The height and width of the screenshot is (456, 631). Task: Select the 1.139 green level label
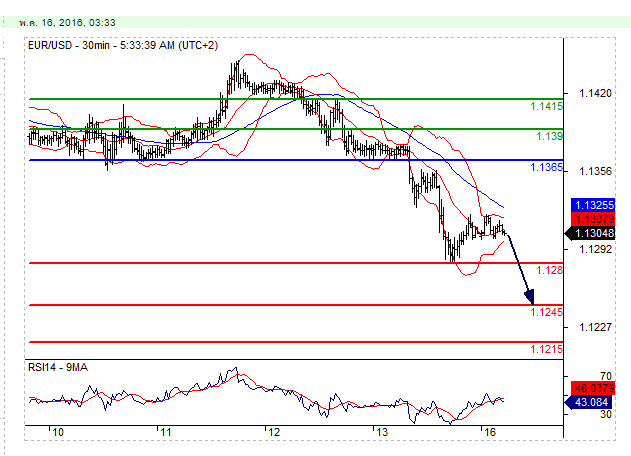(547, 136)
